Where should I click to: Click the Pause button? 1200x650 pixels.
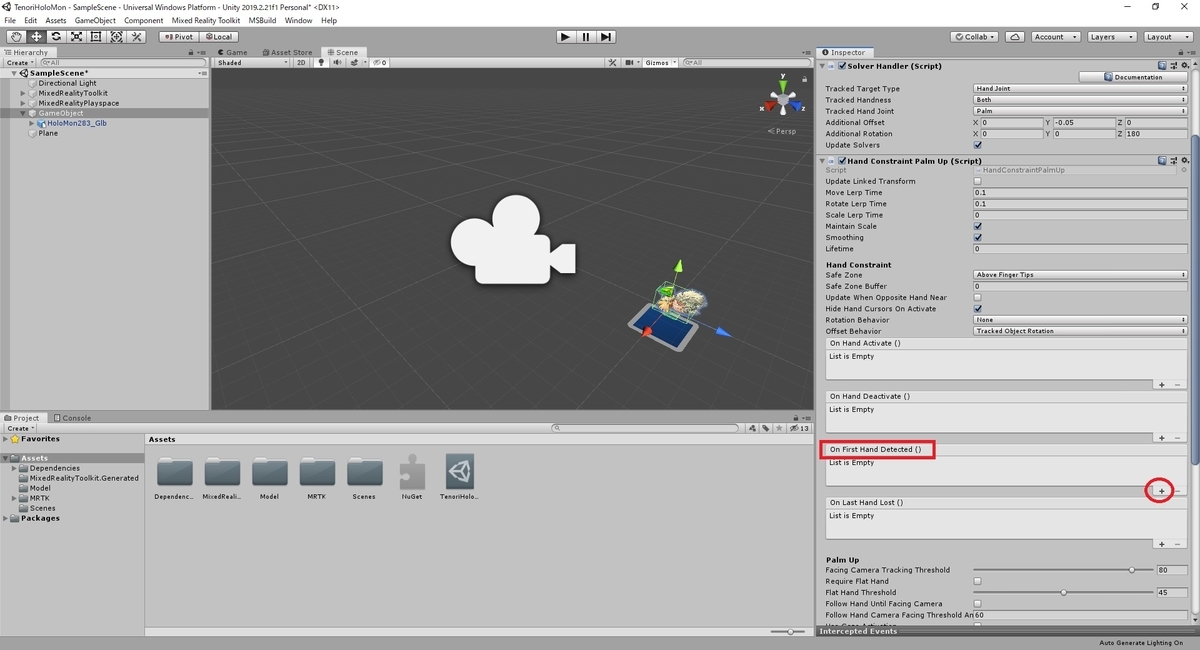[585, 37]
